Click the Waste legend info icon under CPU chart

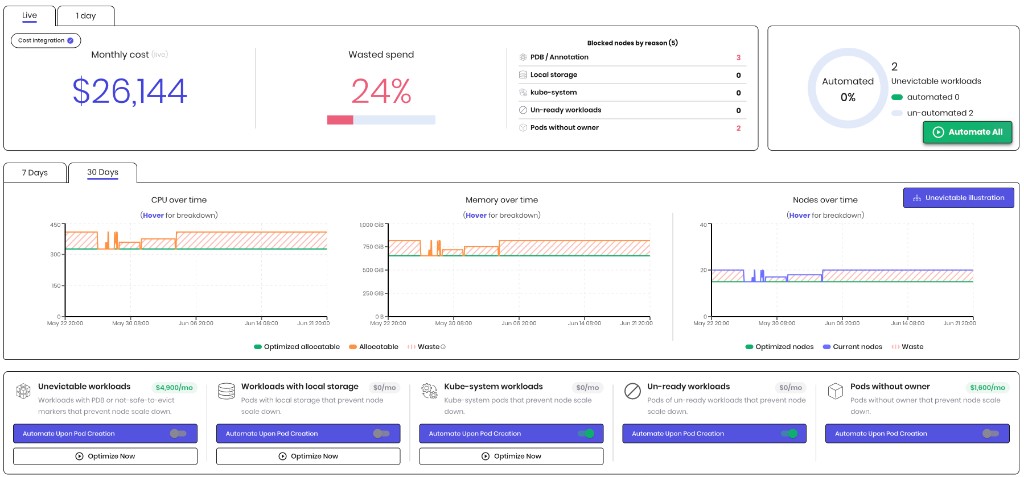(443, 346)
